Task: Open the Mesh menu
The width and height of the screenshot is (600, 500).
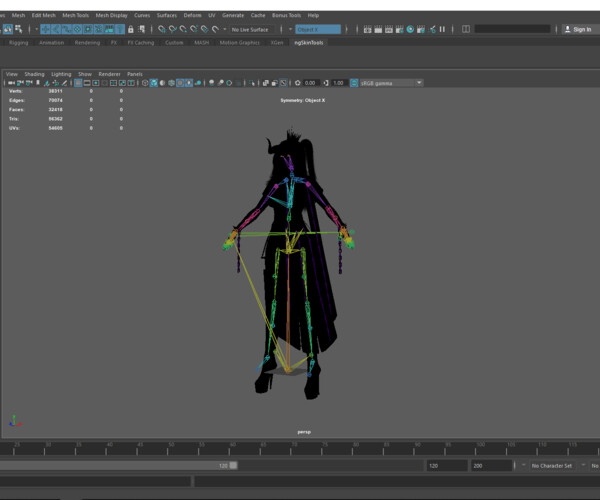Action: (18, 15)
